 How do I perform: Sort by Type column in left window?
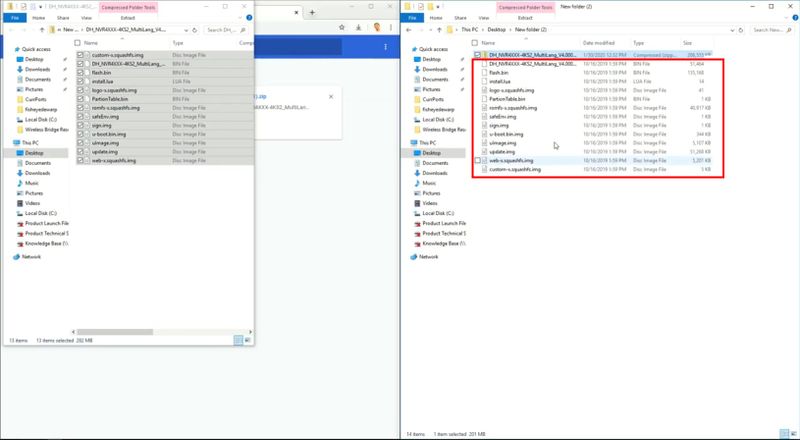coord(178,43)
